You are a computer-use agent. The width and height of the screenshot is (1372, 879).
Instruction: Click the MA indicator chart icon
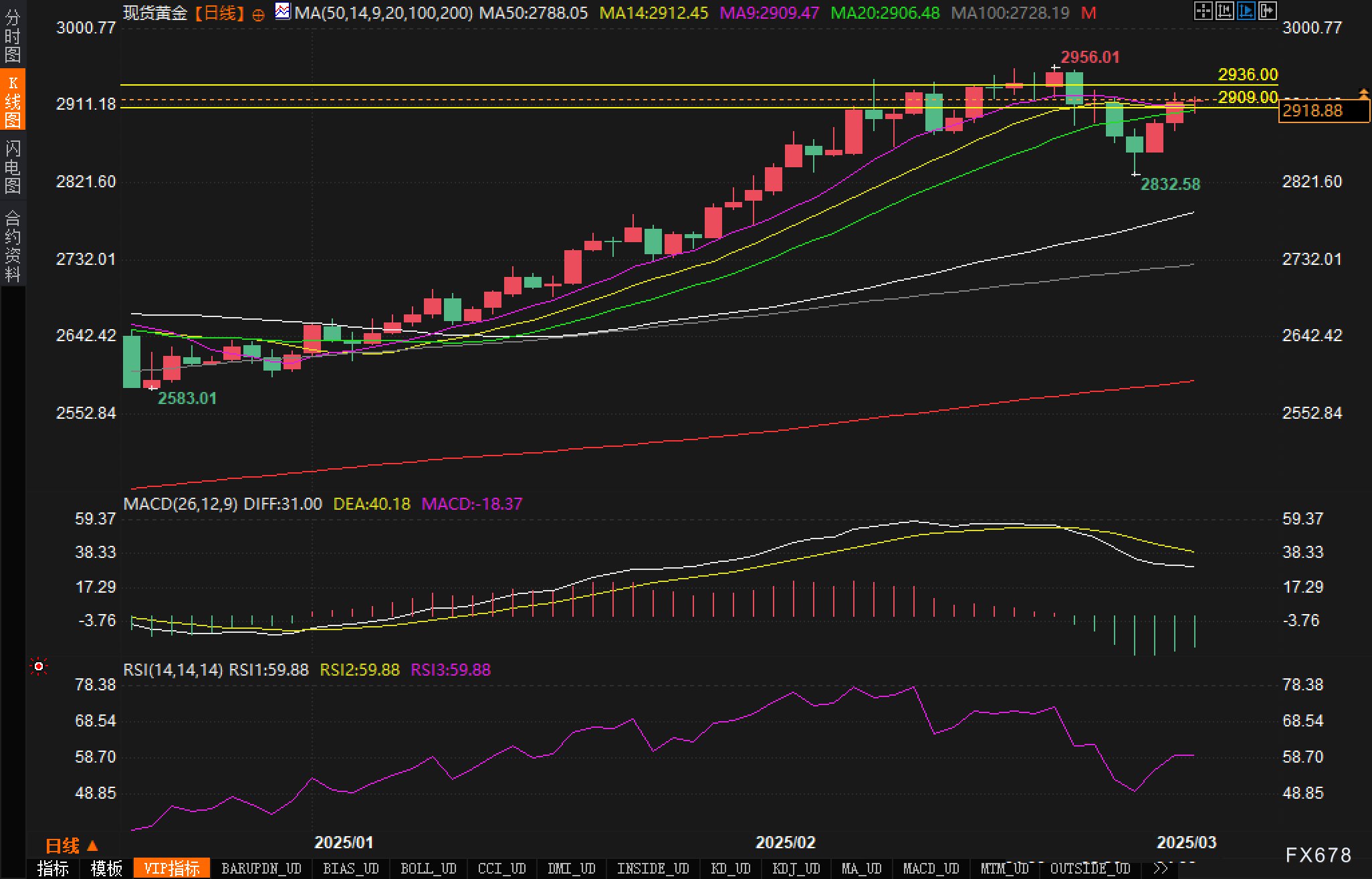(283, 11)
